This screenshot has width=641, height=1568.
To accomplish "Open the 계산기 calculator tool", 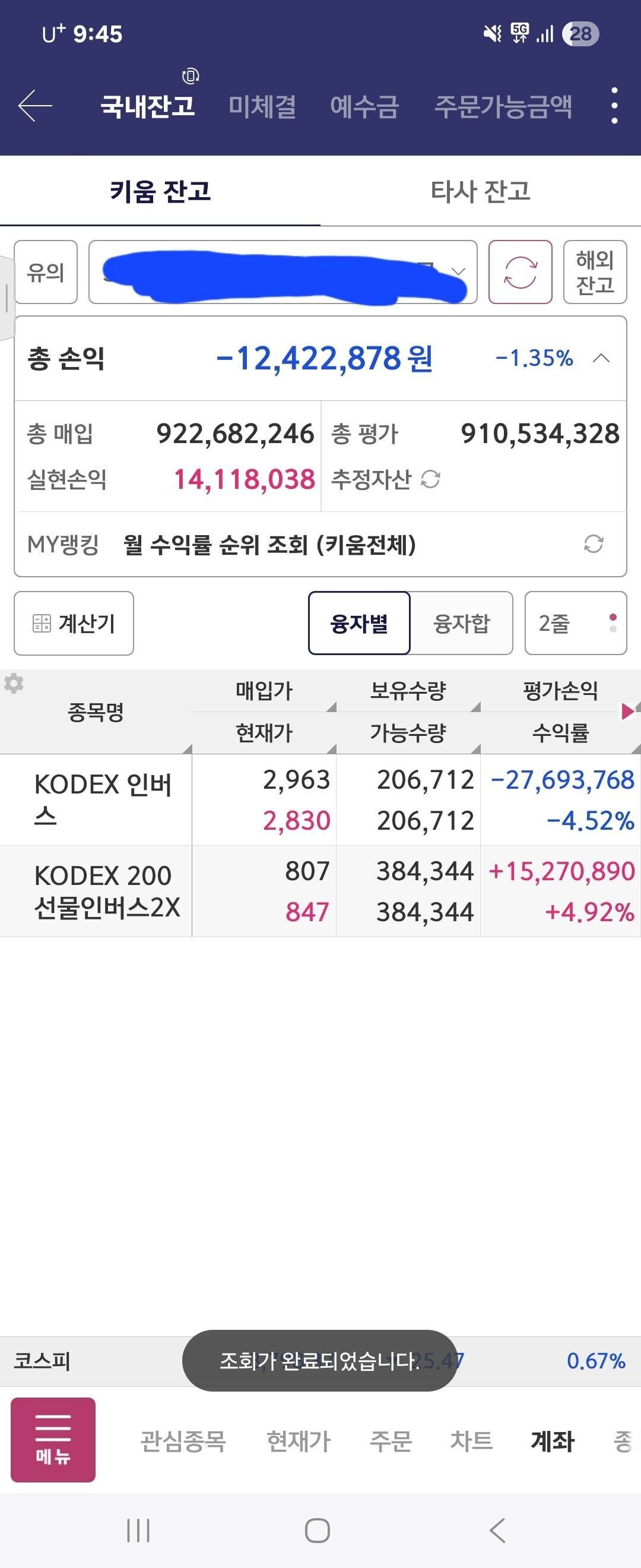I will (x=74, y=624).
